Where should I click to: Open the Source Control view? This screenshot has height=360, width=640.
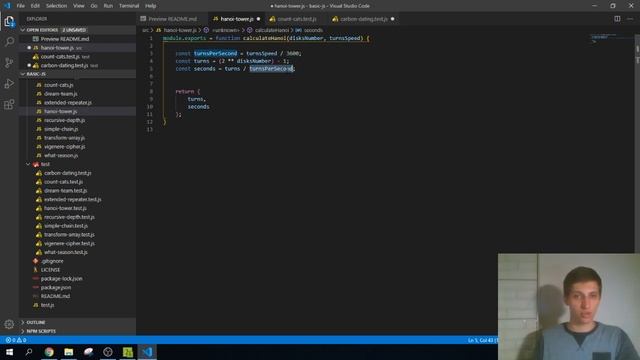point(9,62)
